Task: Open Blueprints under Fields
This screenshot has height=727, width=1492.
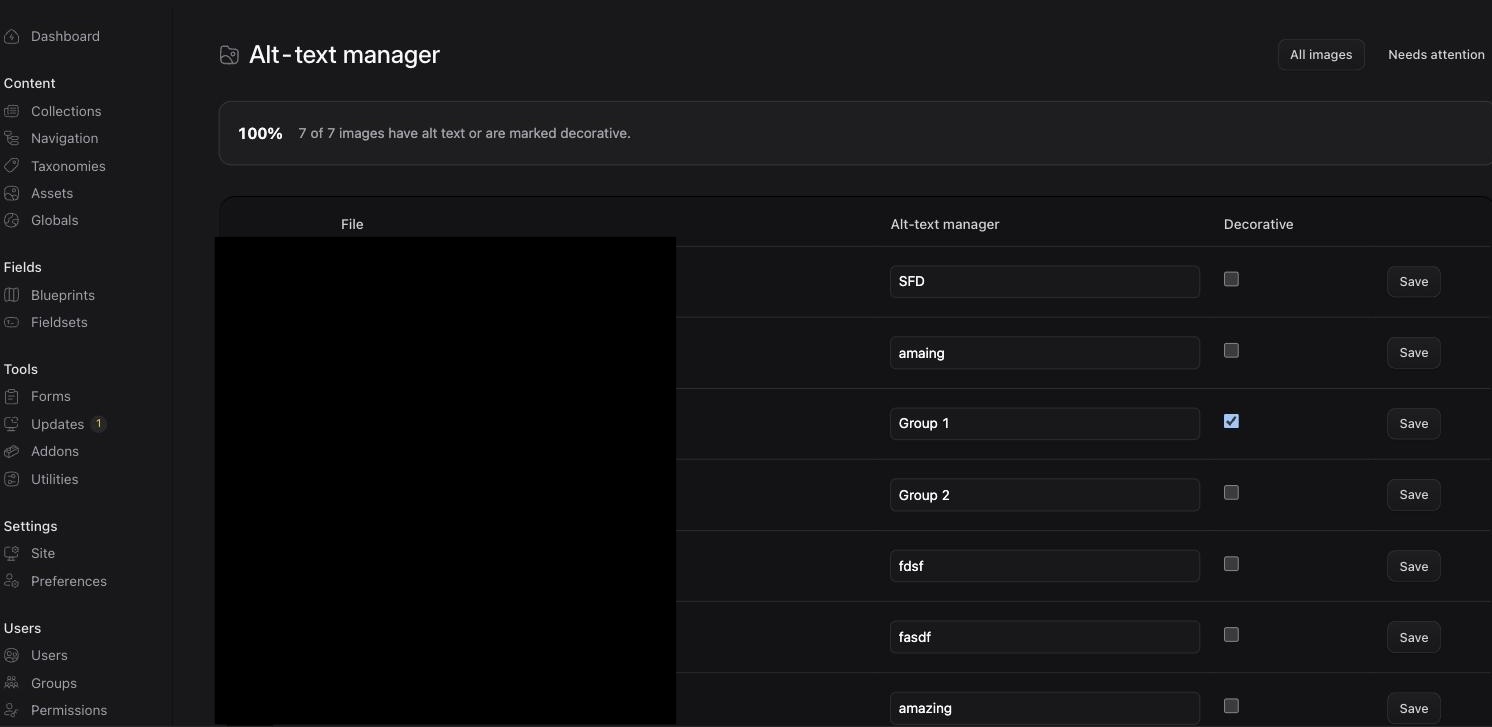Action: click(63, 295)
